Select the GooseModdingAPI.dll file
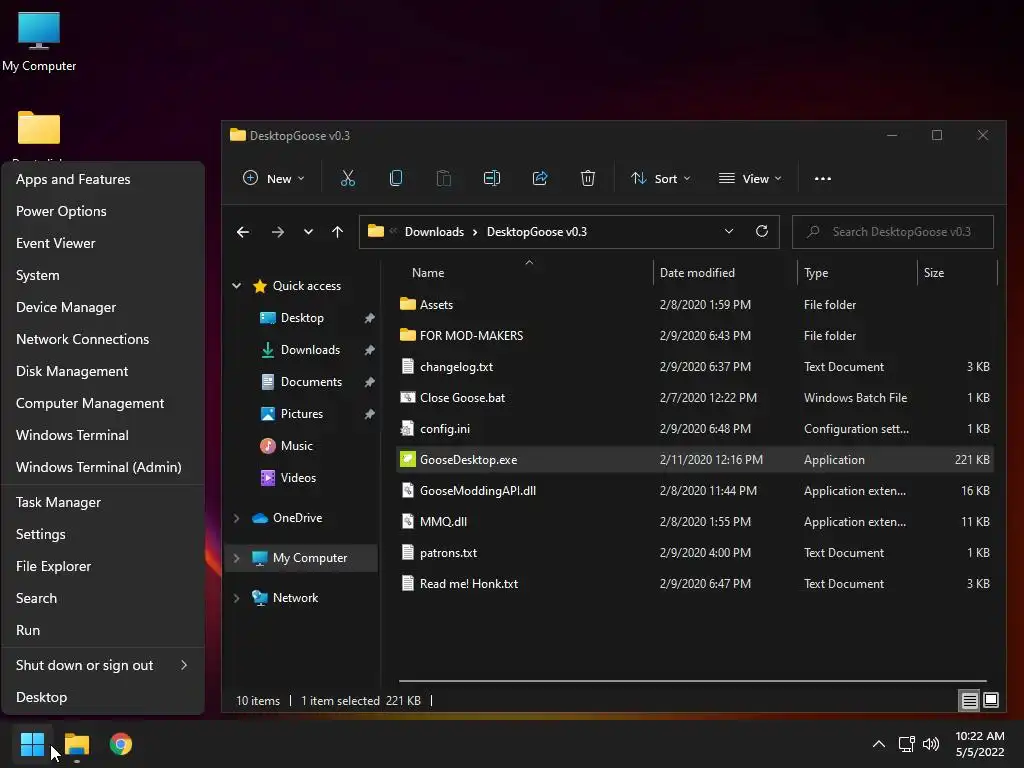Image resolution: width=1024 pixels, height=768 pixels. click(696, 490)
